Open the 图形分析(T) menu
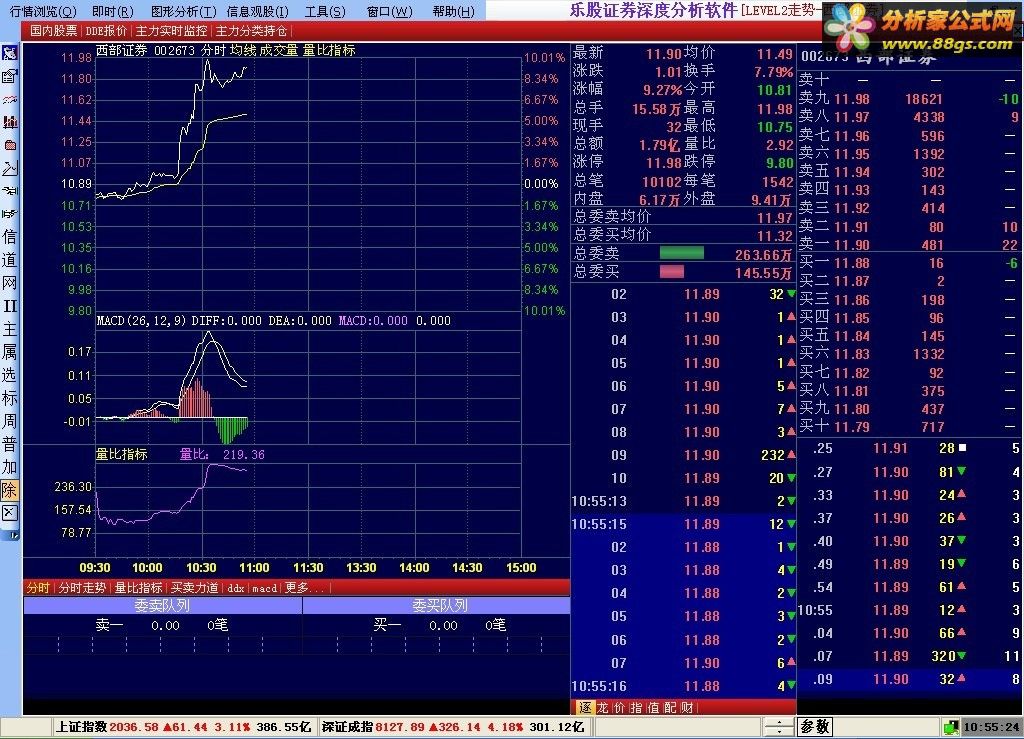 pos(184,11)
